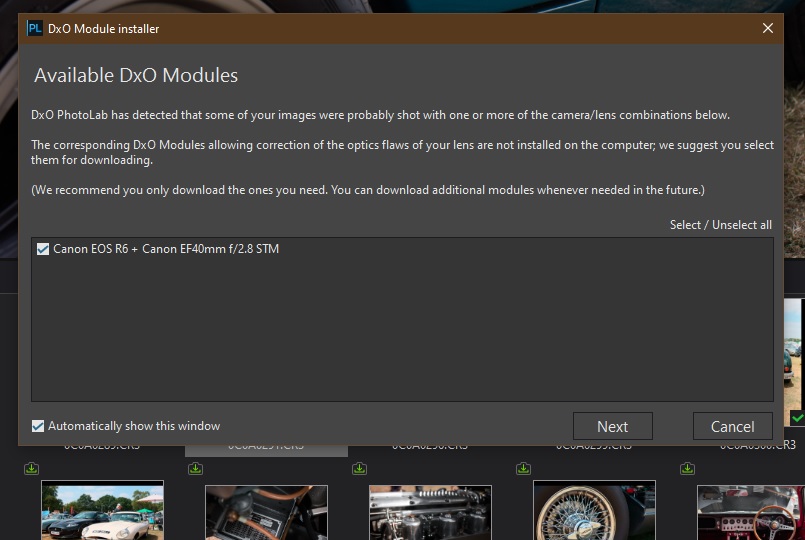Image resolution: width=805 pixels, height=540 pixels.
Task: Close the DxO Module installer dialog
Action: tap(768, 28)
